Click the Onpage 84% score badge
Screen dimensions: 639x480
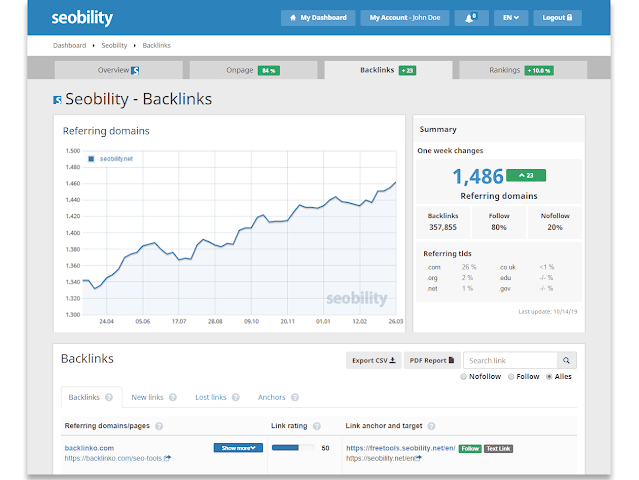(269, 70)
